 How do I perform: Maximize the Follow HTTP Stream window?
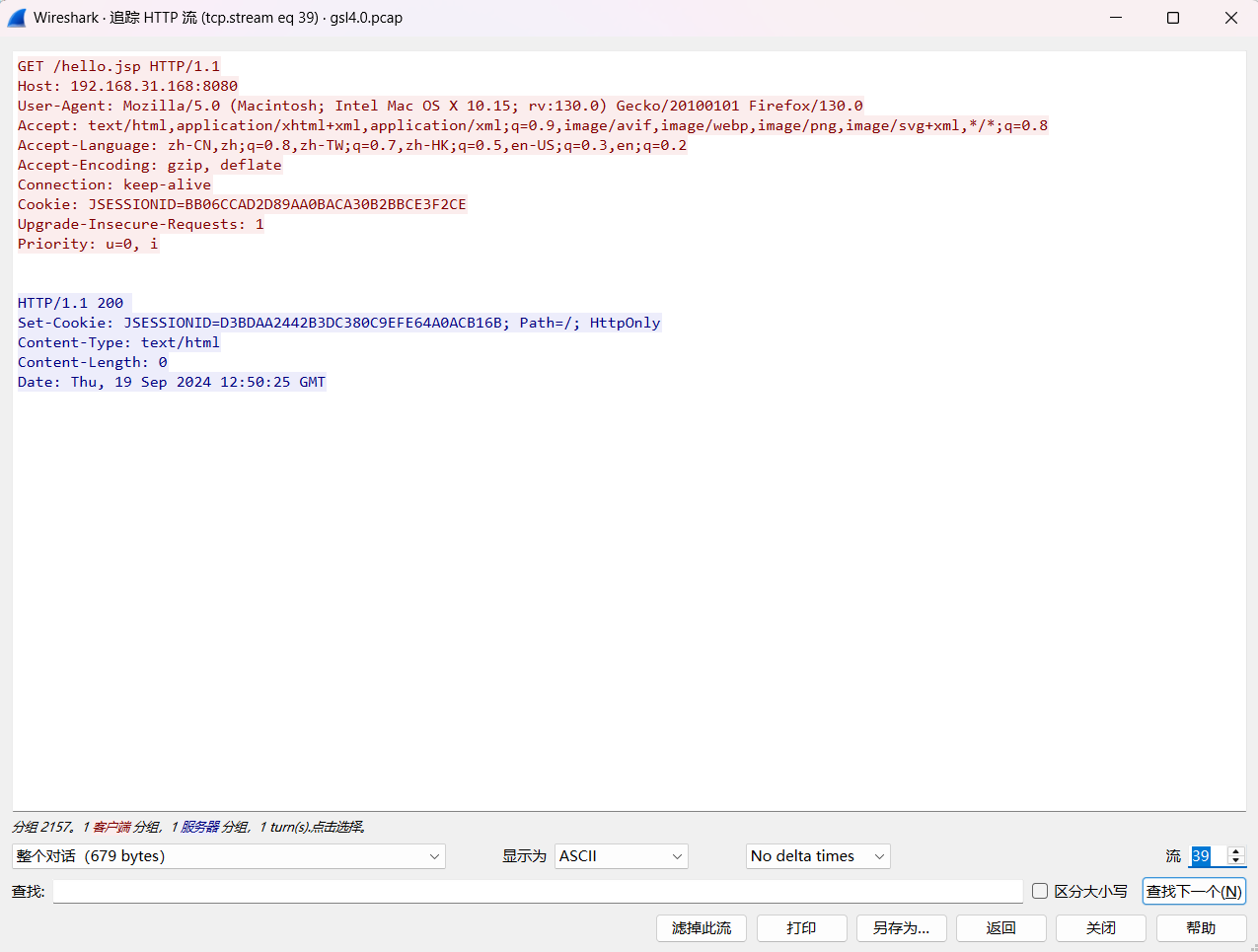pos(1173,18)
